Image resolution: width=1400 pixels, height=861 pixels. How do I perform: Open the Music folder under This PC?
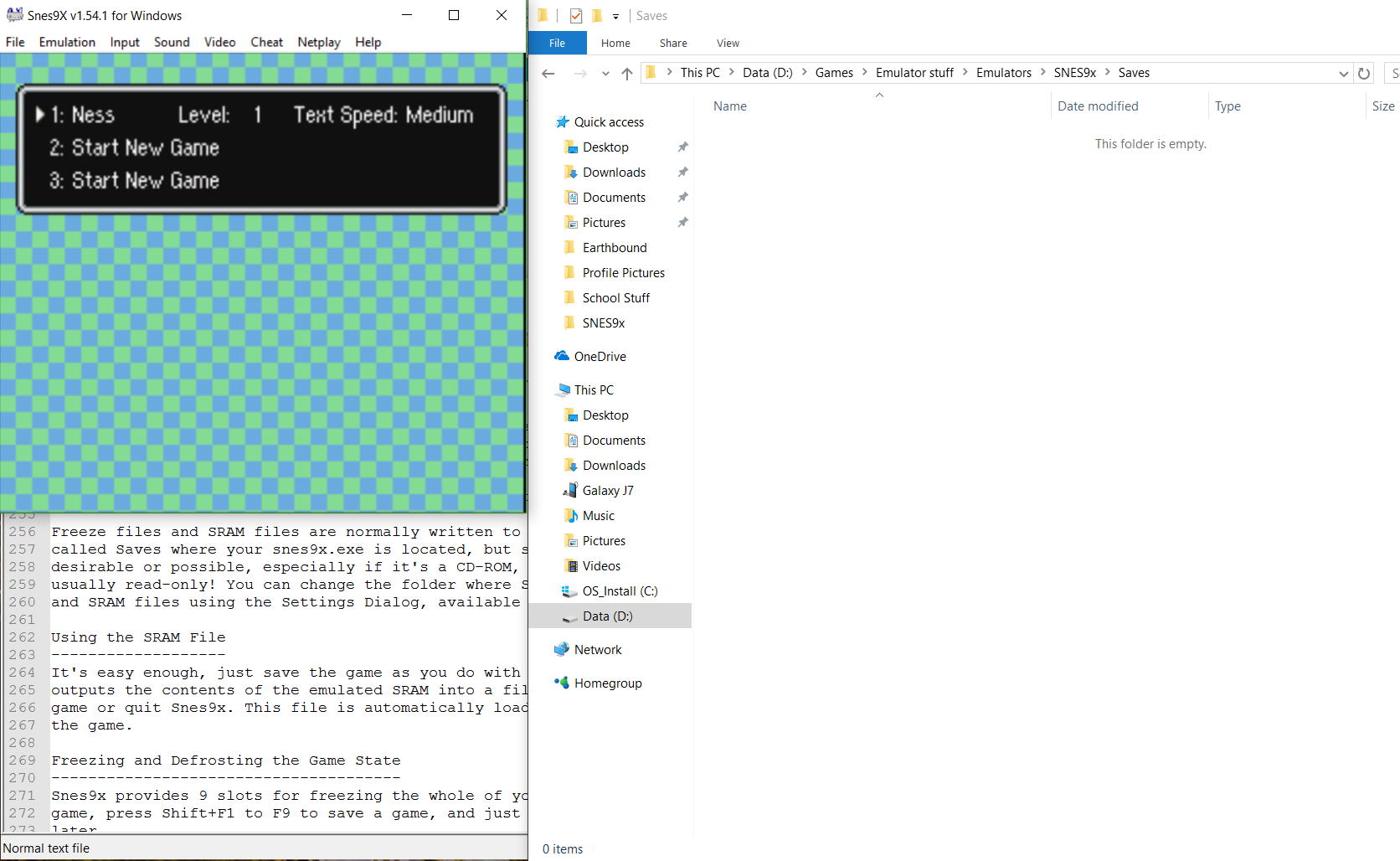pos(598,516)
